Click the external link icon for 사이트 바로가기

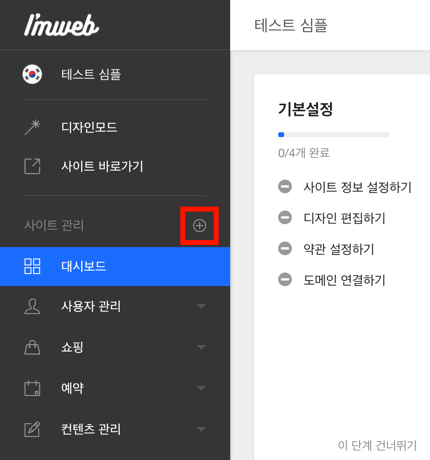click(x=32, y=166)
